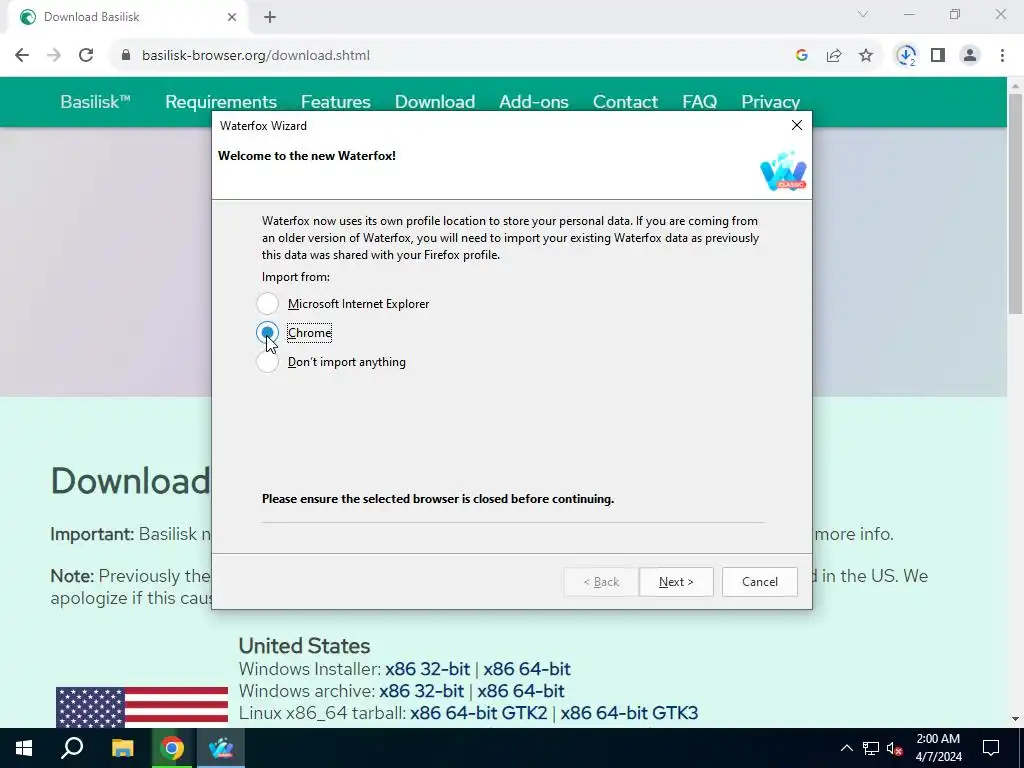
Task: View site lock information icon
Action: pos(126,56)
